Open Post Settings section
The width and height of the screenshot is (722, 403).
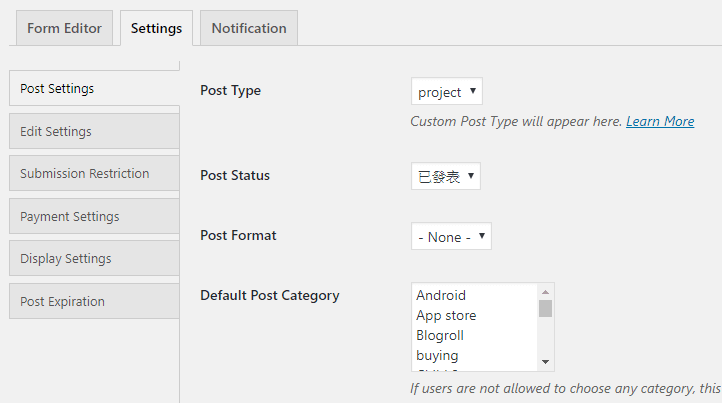pyautogui.click(x=94, y=88)
